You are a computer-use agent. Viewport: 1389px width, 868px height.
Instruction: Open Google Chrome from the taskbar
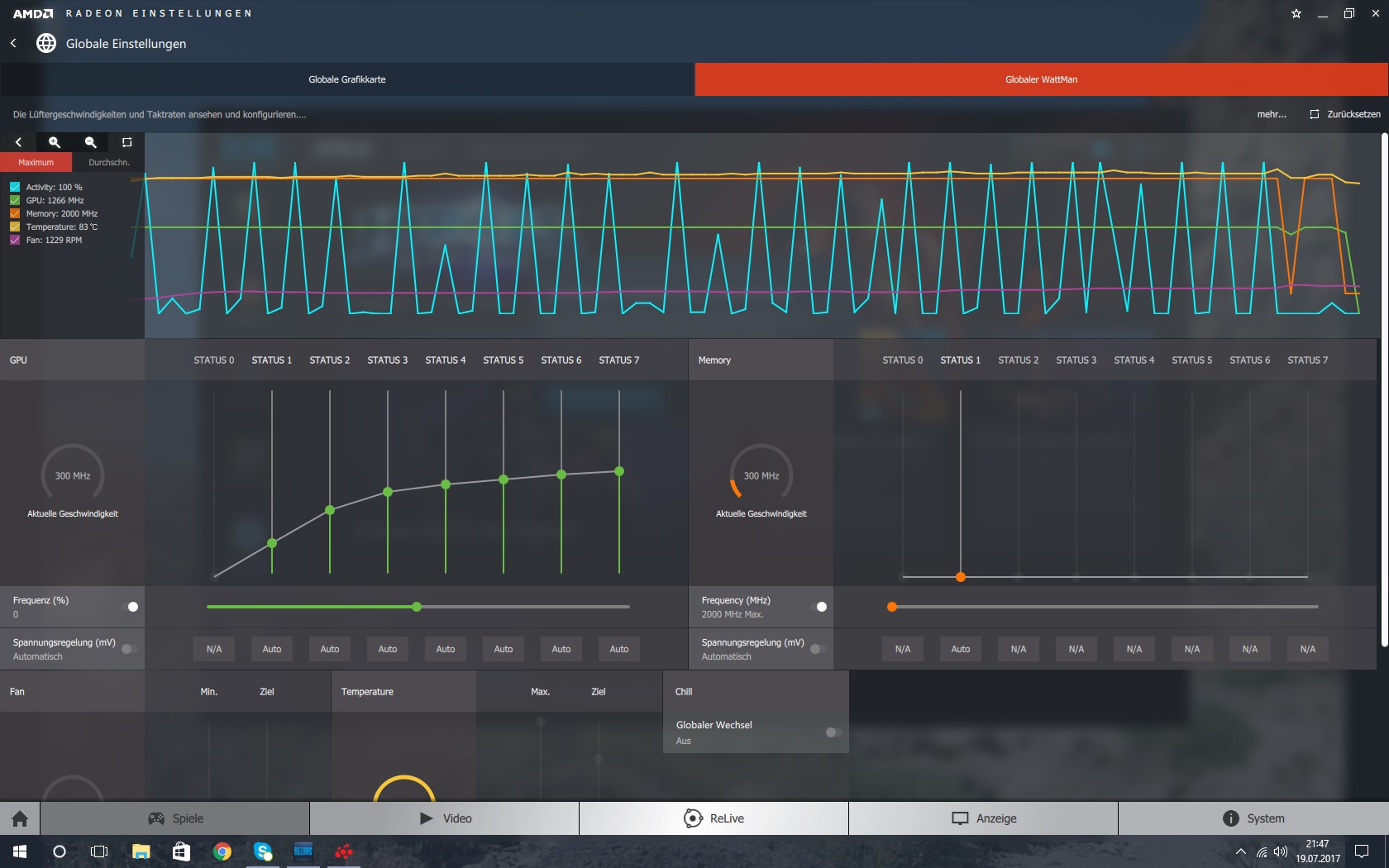222,851
